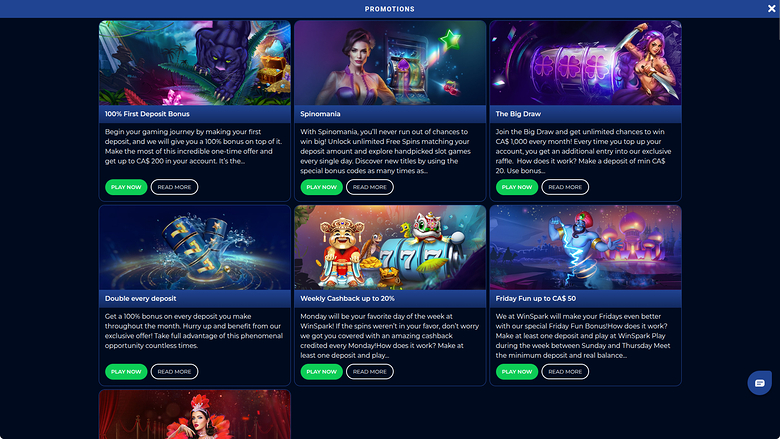Open Read More for Spinomania
Image resolution: width=780 pixels, height=439 pixels.
[370, 187]
